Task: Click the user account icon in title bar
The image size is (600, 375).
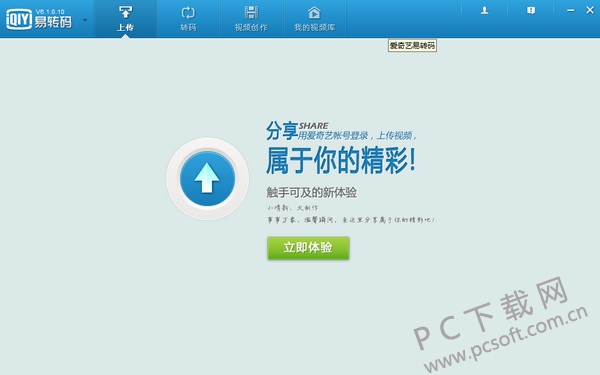Action: (484, 10)
